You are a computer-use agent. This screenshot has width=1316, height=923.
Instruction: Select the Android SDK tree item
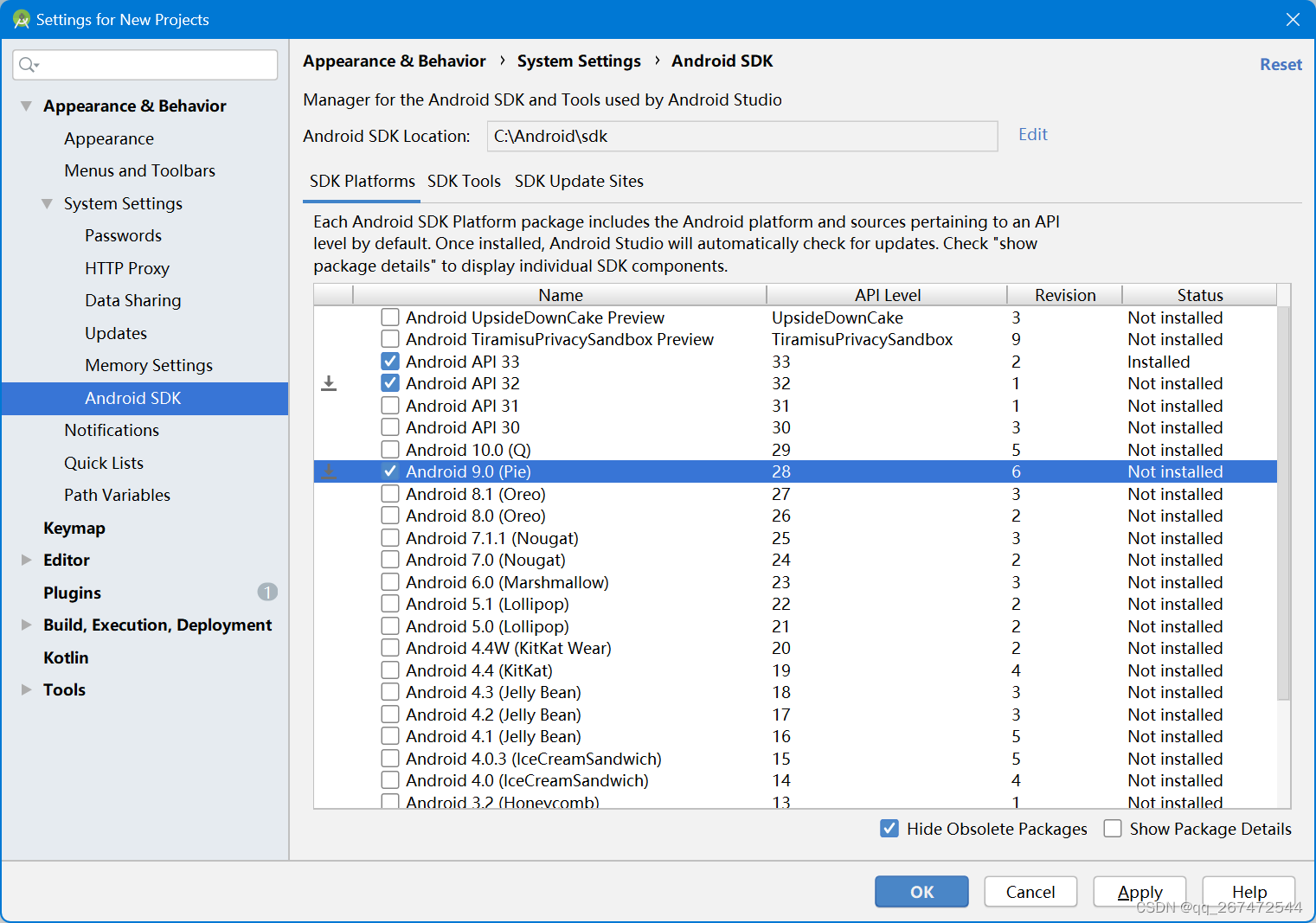pyautogui.click(x=144, y=398)
